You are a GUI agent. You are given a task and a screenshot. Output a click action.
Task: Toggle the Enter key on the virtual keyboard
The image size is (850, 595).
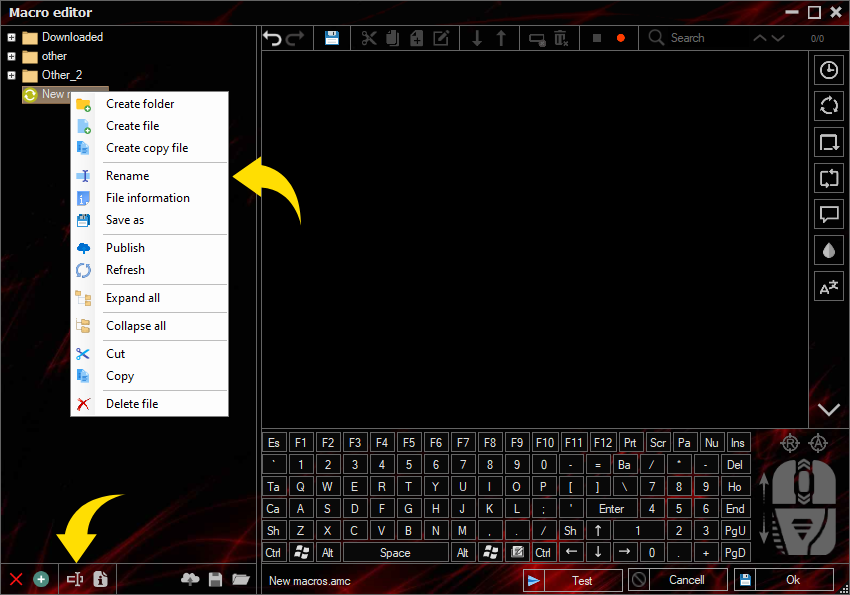611,508
